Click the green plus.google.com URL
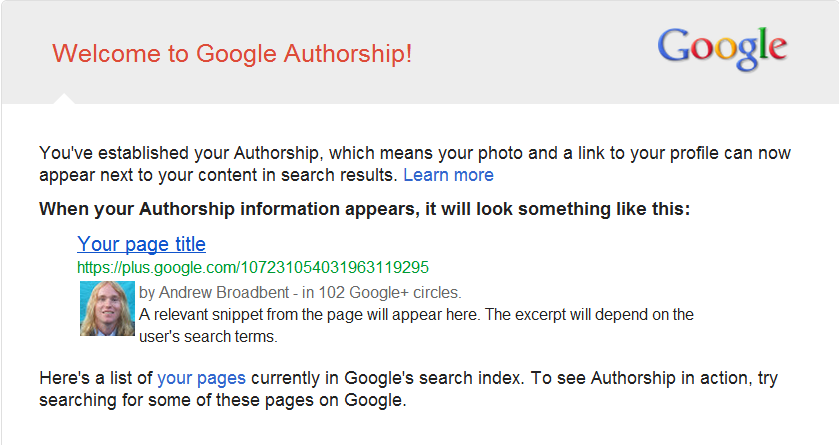The width and height of the screenshot is (839, 445). click(253, 267)
